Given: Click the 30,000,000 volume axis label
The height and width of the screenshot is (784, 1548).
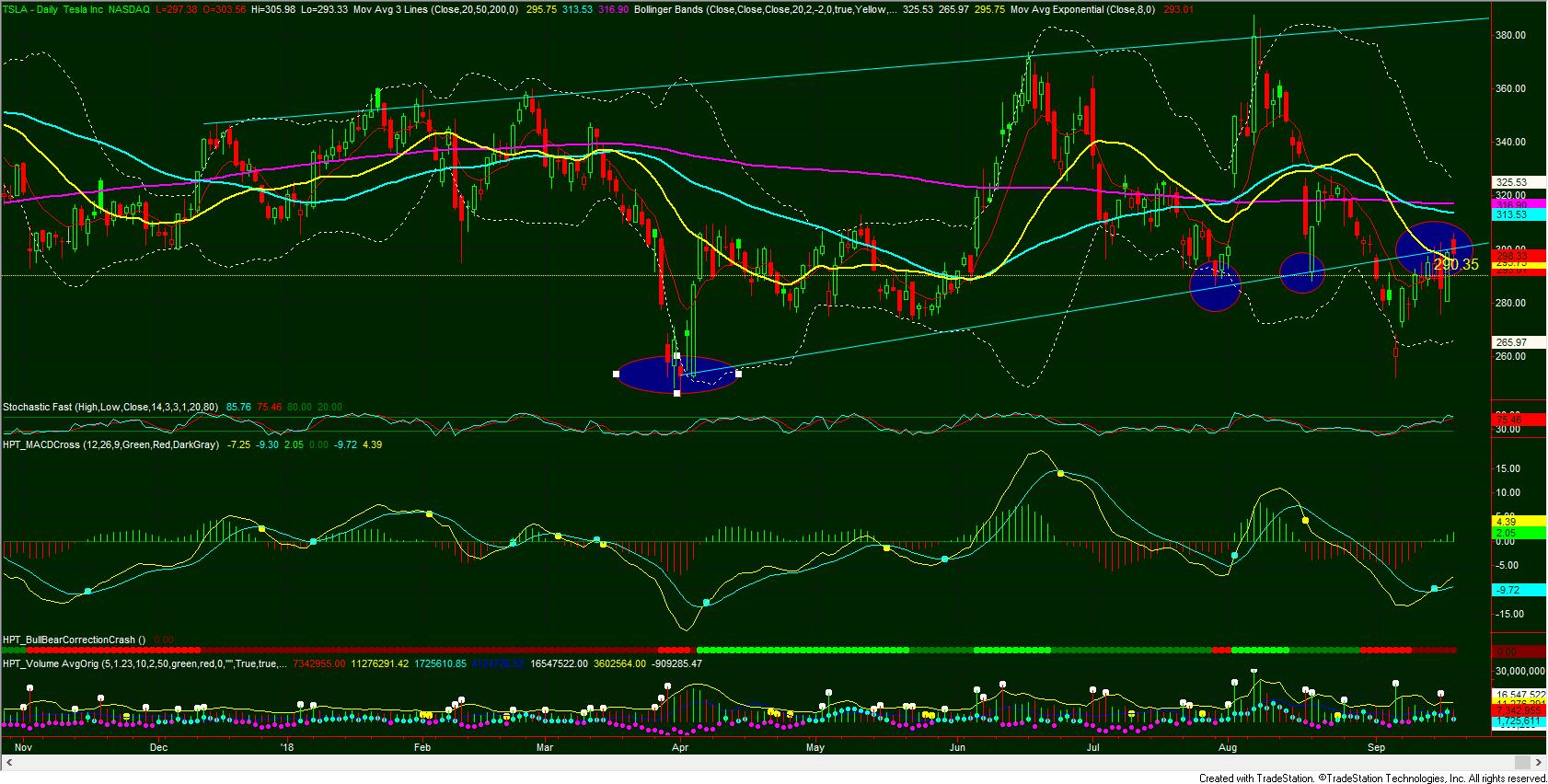Looking at the screenshot, I should pos(1519,671).
